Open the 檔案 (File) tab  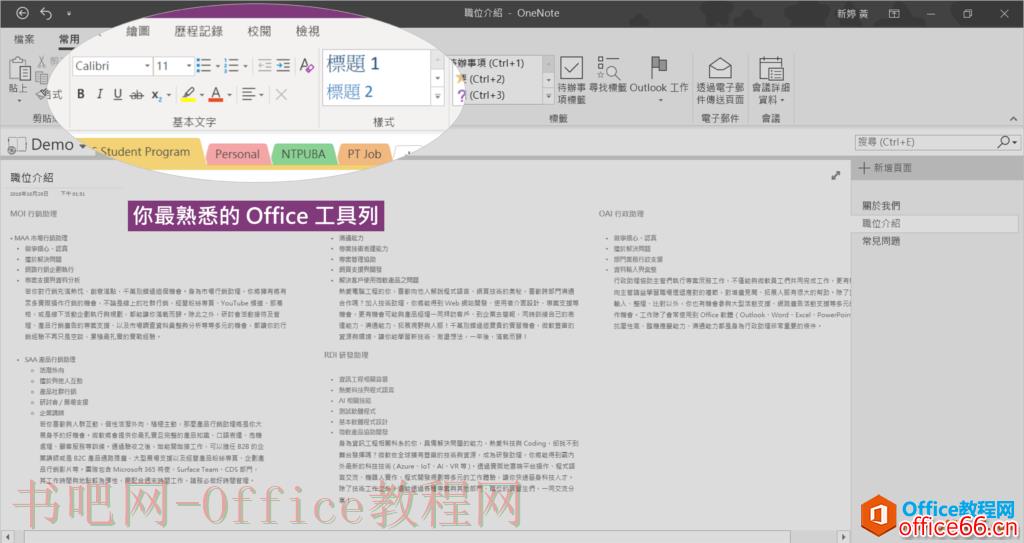tap(24, 39)
